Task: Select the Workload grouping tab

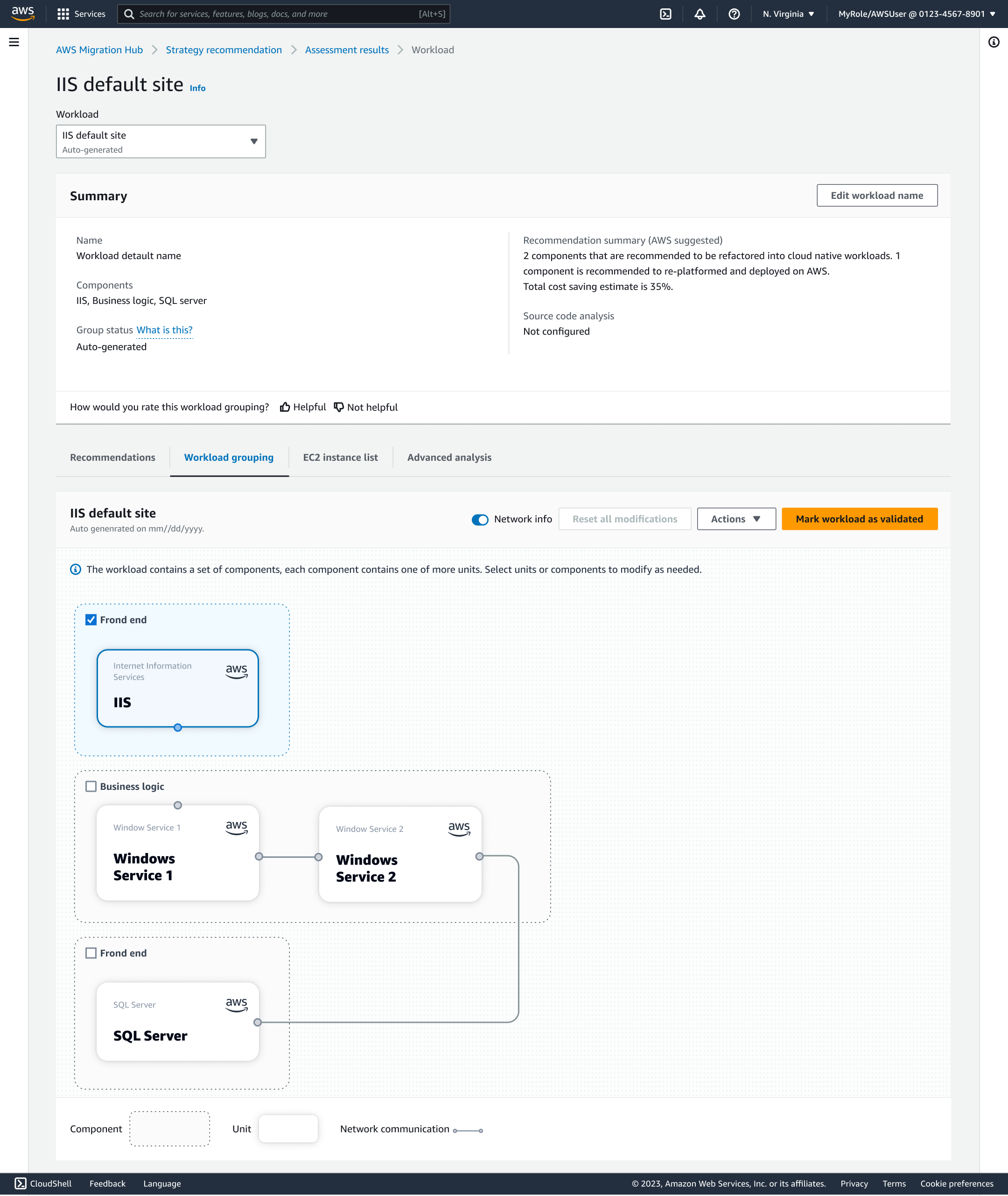Action: (x=229, y=457)
